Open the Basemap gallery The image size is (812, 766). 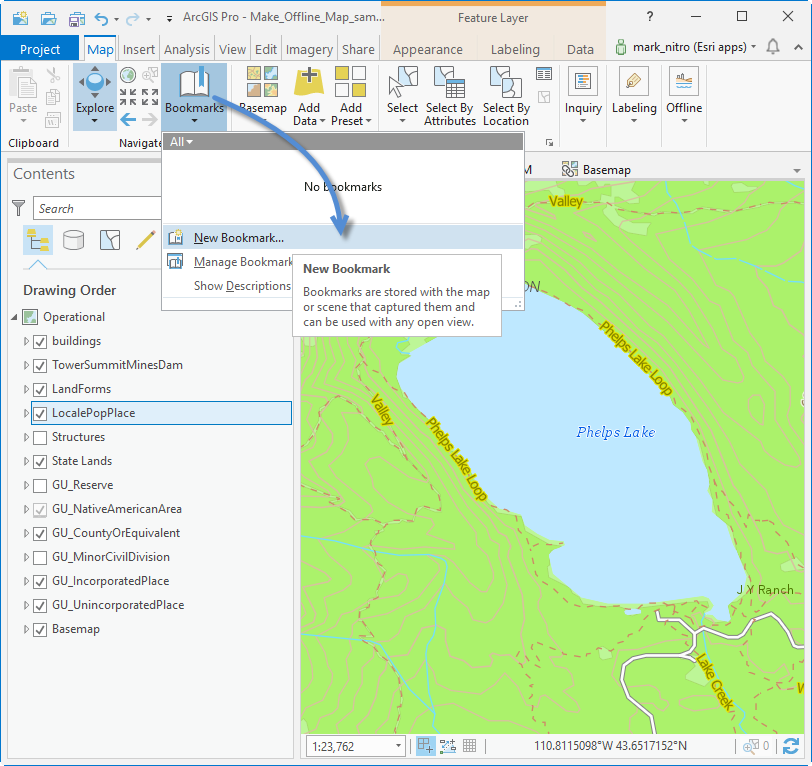(x=263, y=96)
